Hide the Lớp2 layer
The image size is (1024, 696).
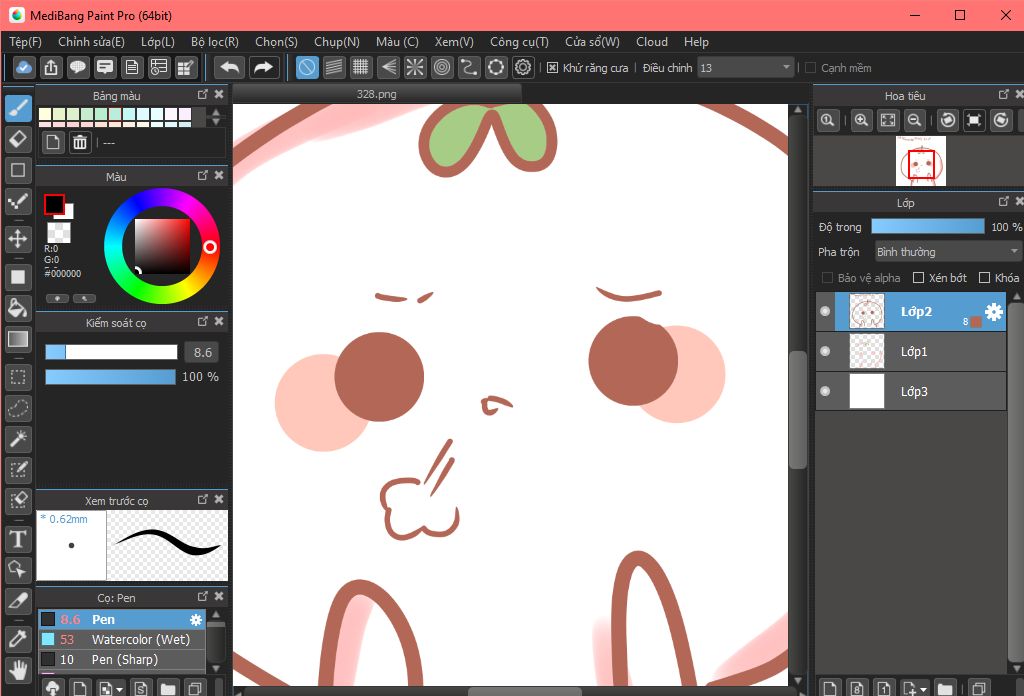[x=825, y=311]
